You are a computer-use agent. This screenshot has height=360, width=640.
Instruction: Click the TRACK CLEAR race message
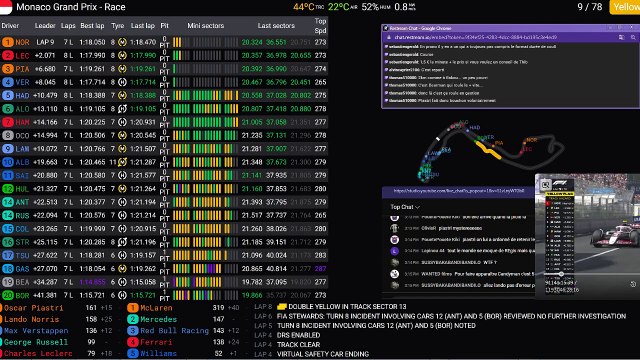[x=298, y=344]
